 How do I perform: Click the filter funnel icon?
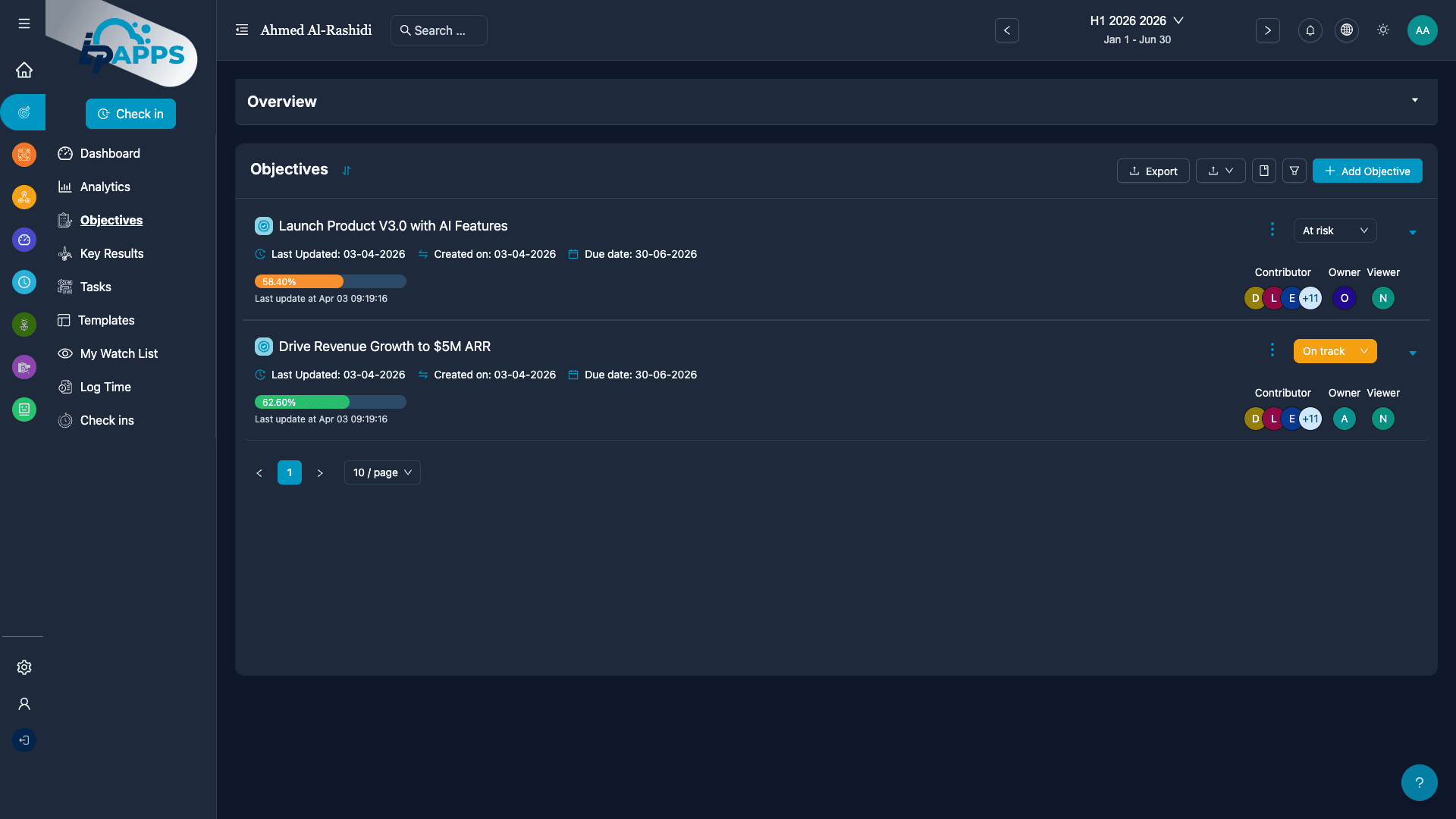1294,171
